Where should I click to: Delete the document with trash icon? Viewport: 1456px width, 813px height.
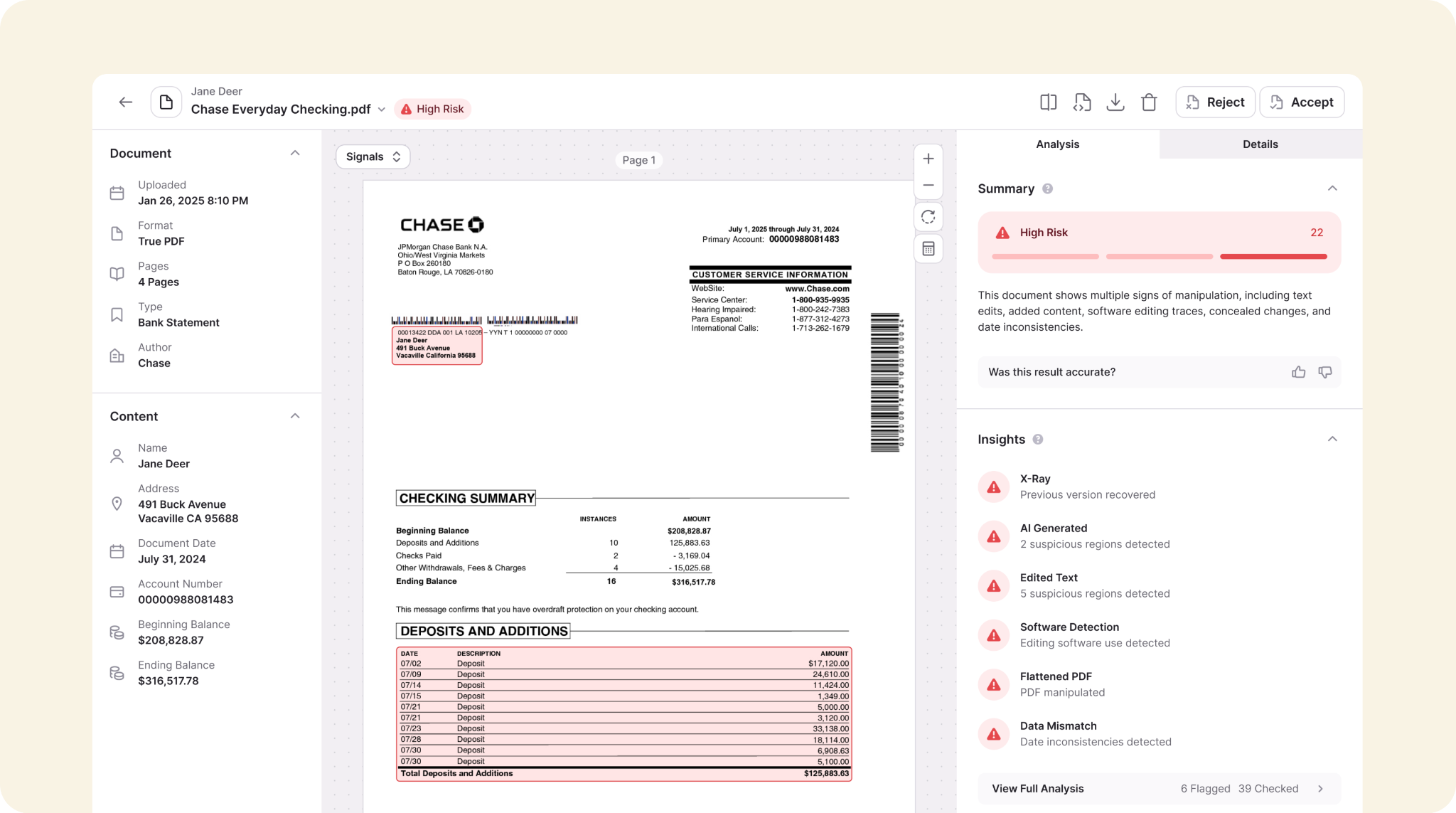point(1149,102)
